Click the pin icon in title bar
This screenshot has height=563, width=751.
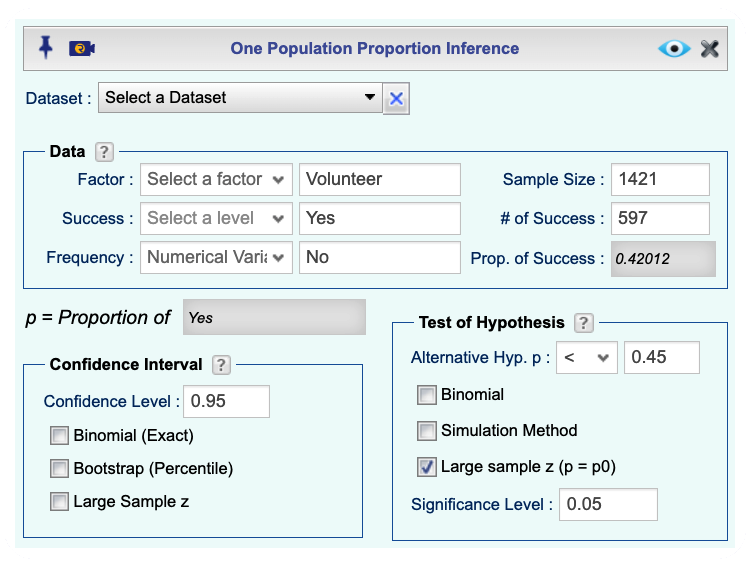(x=46, y=47)
